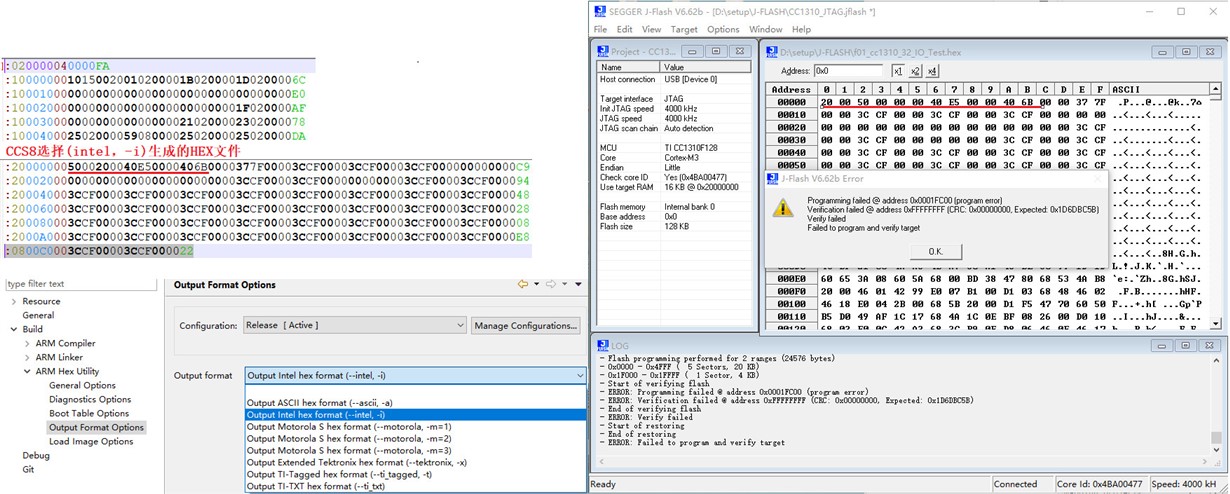The image size is (1230, 494).
Task: Select Load Image Options tree item
Action: click(x=91, y=441)
